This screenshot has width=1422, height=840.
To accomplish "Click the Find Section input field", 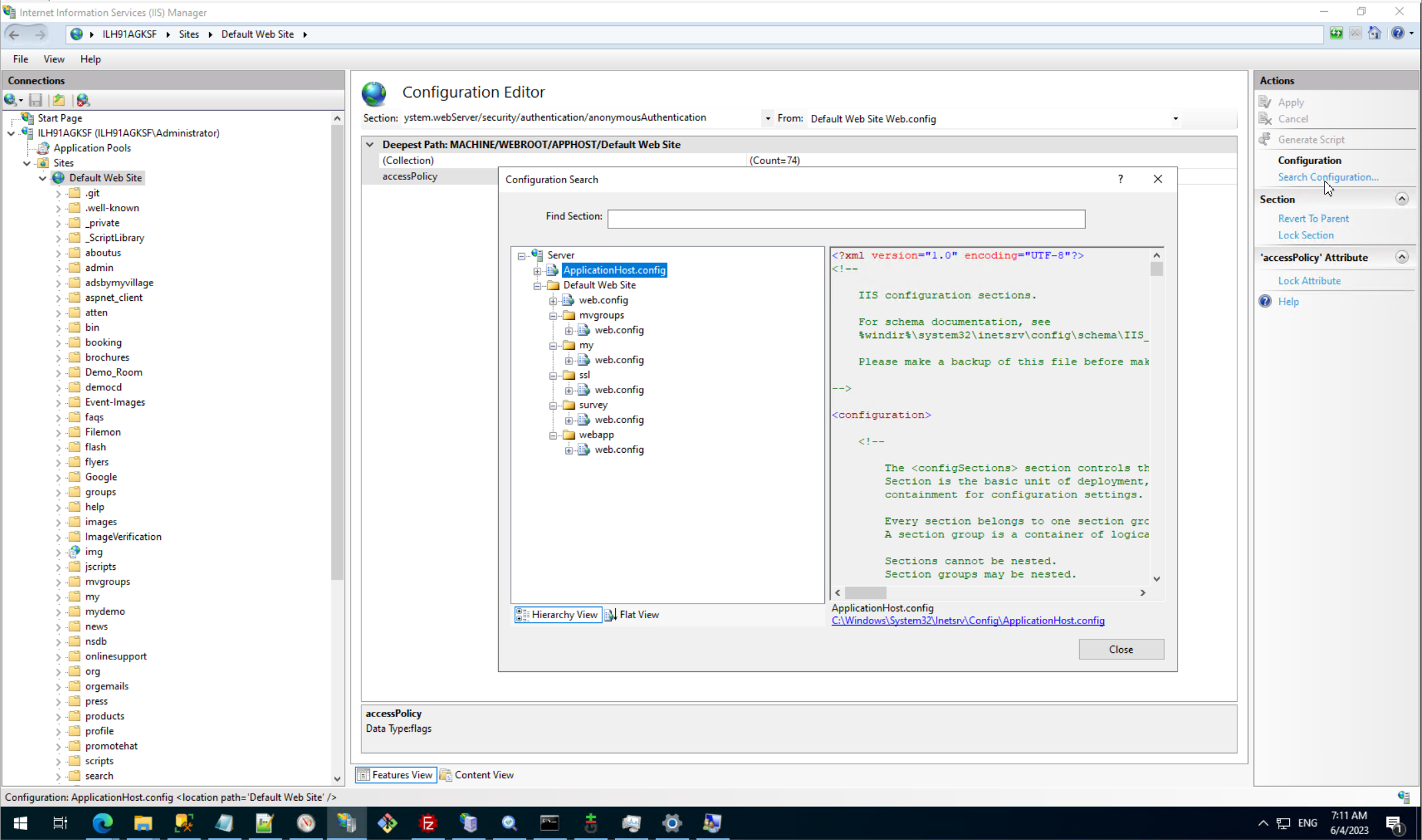I will coord(845,219).
